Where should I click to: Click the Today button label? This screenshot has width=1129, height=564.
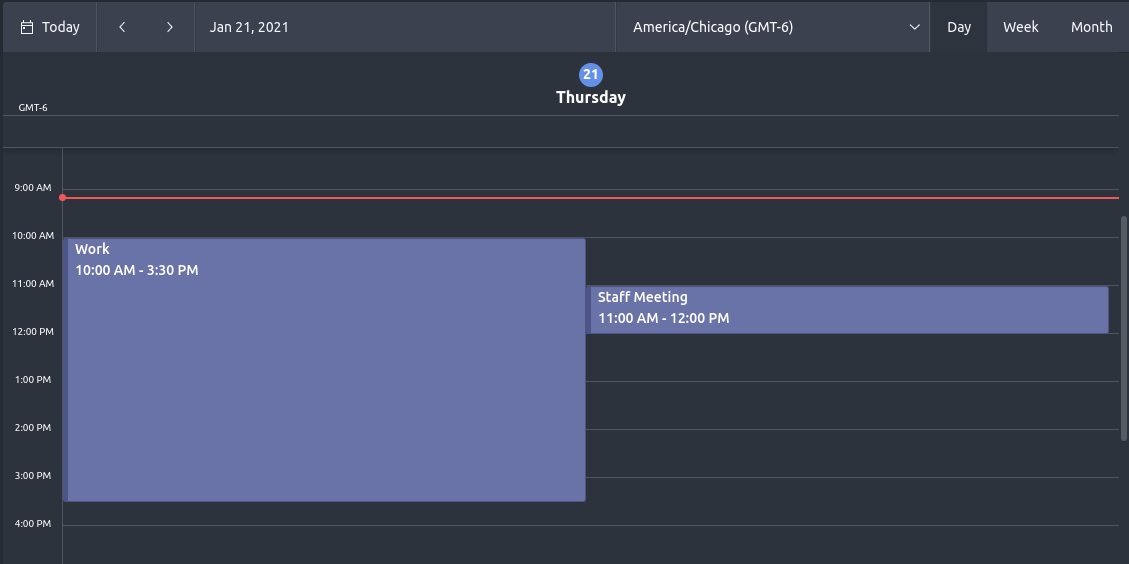click(61, 27)
